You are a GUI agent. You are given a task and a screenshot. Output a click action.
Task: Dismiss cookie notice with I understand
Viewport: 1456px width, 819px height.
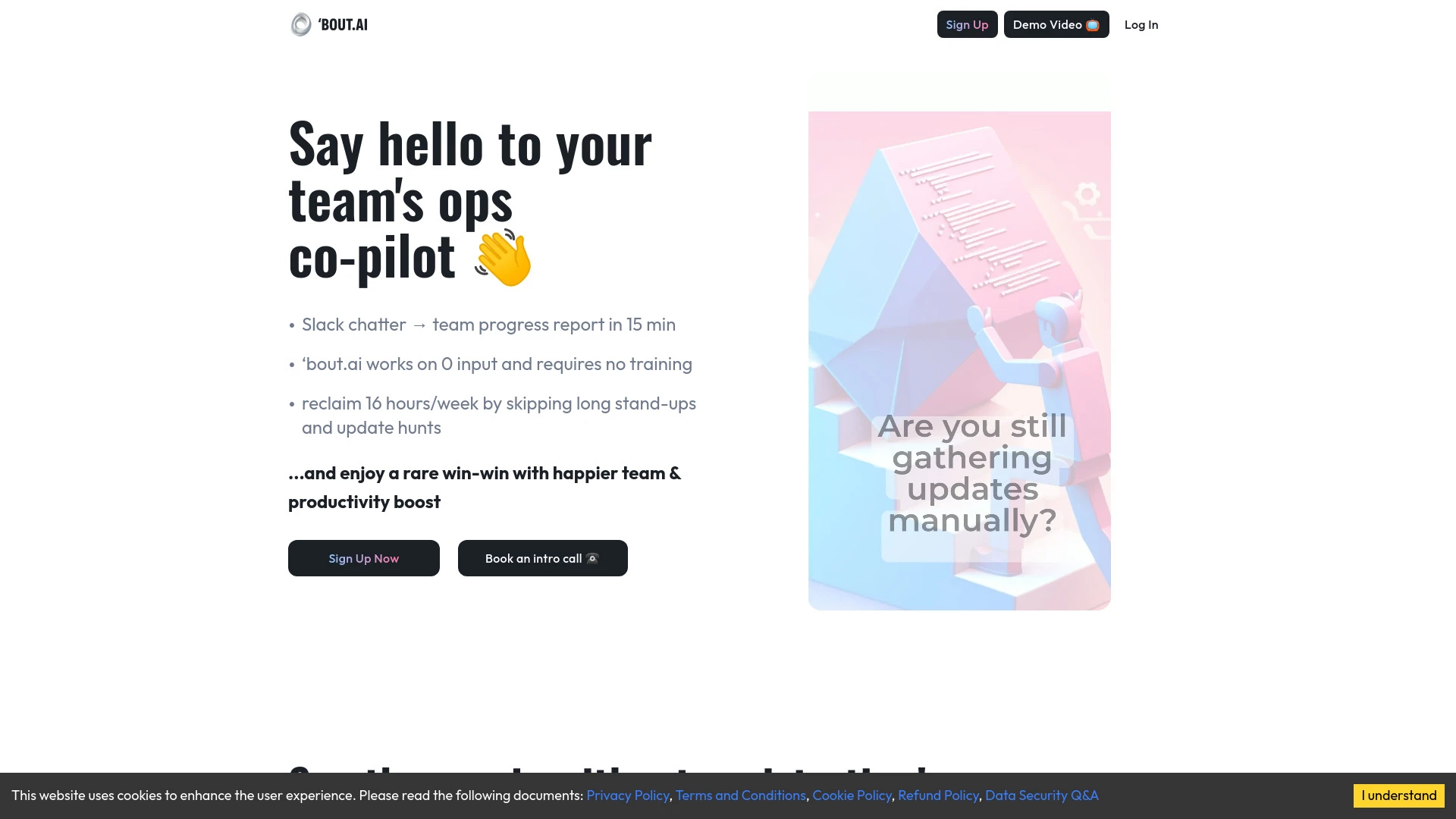point(1398,795)
